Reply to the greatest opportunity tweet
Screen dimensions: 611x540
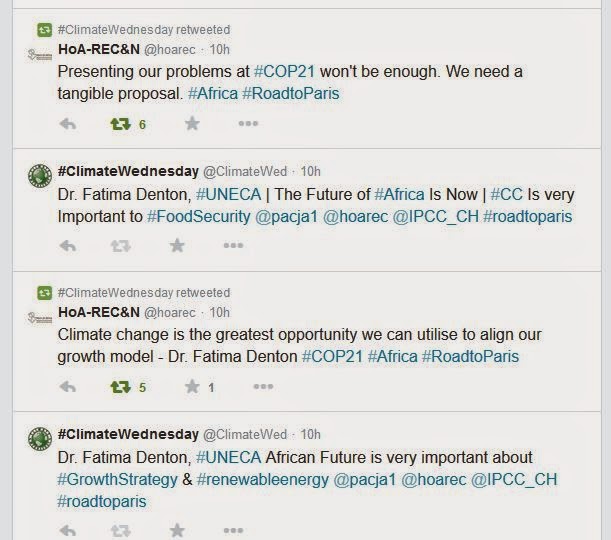68,387
